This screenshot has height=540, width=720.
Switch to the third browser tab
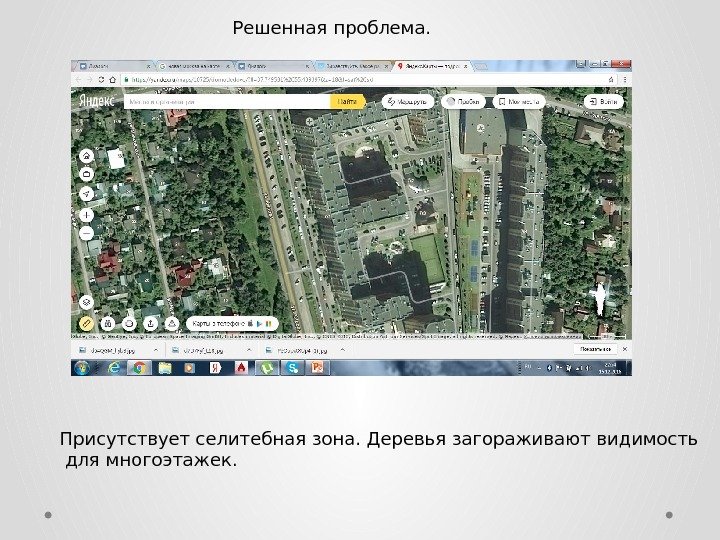tap(273, 66)
